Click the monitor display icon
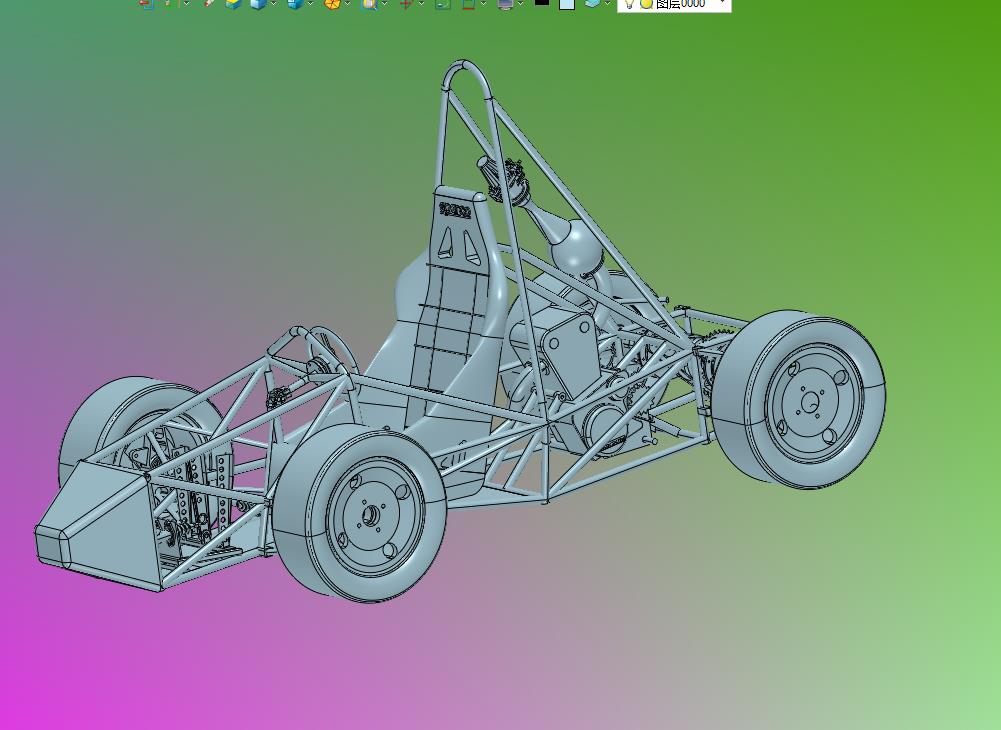 point(506,4)
